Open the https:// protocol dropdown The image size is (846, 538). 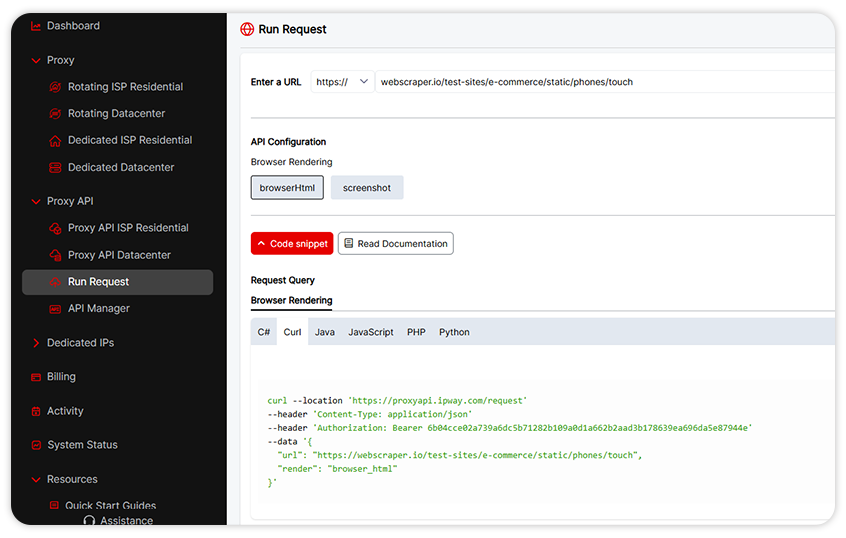(343, 82)
